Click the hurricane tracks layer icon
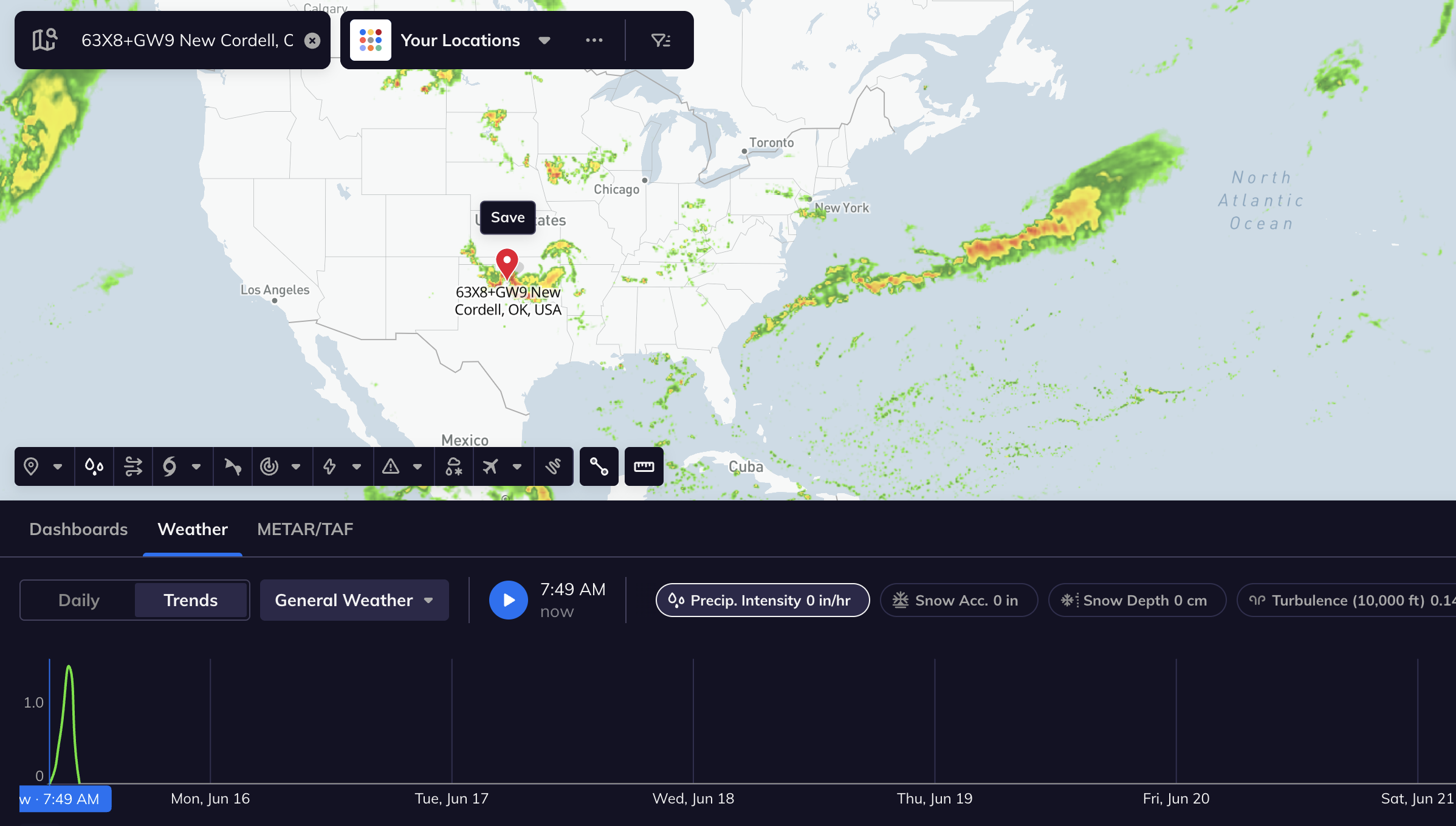The width and height of the screenshot is (1456, 826). (x=170, y=466)
